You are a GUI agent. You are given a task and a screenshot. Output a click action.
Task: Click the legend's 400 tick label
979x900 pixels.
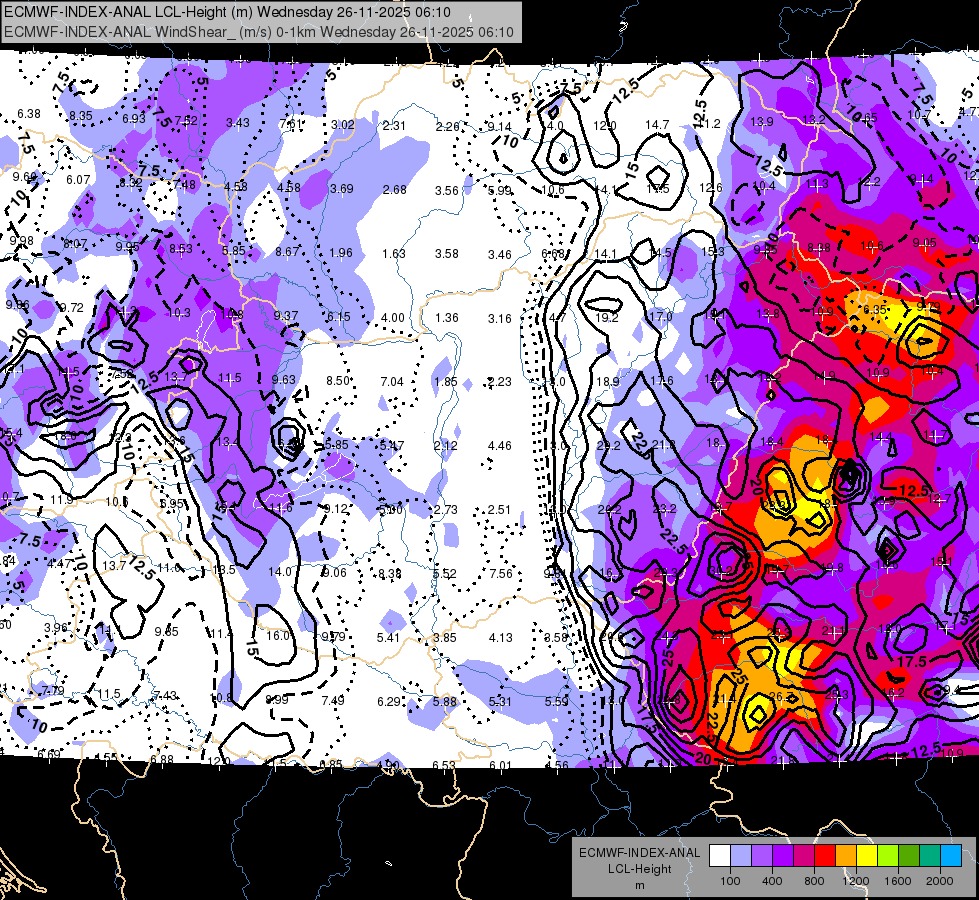coord(772,881)
